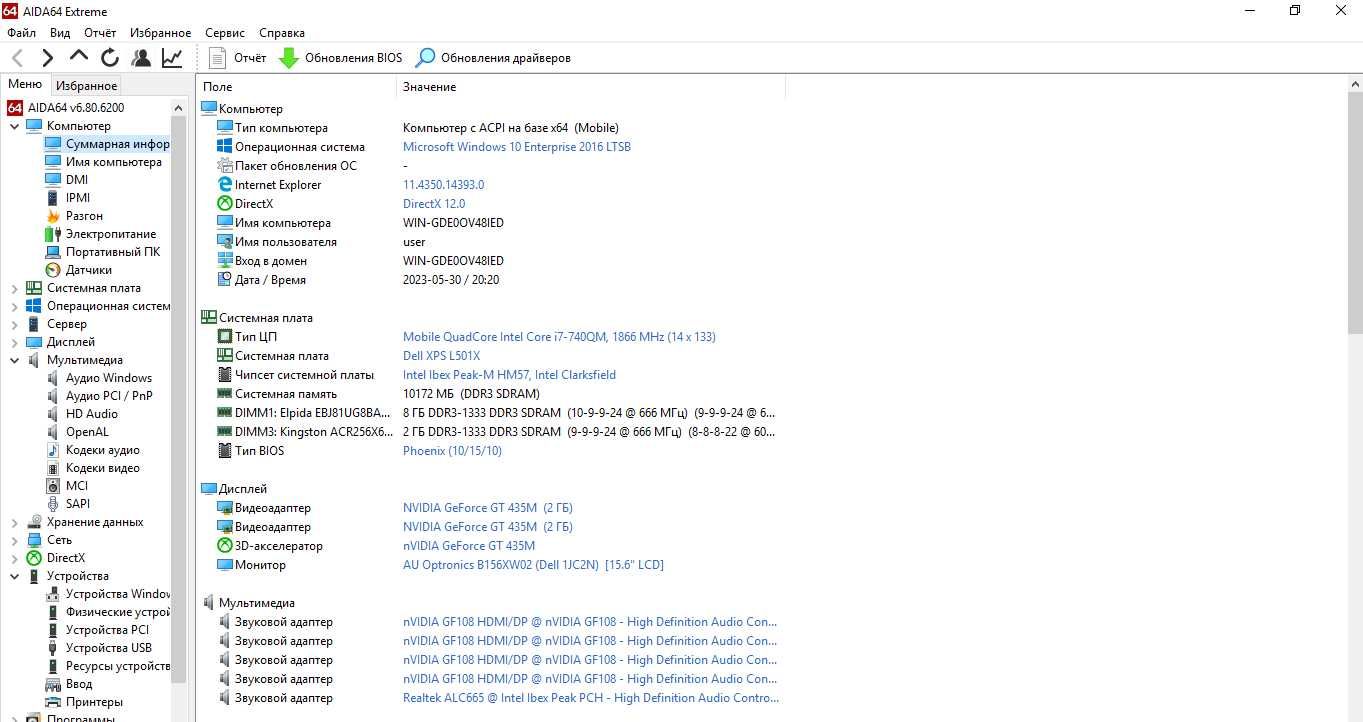Viewport: 1363px width, 722px height.
Task: Open the user profile toolbar icon
Action: pos(141,58)
